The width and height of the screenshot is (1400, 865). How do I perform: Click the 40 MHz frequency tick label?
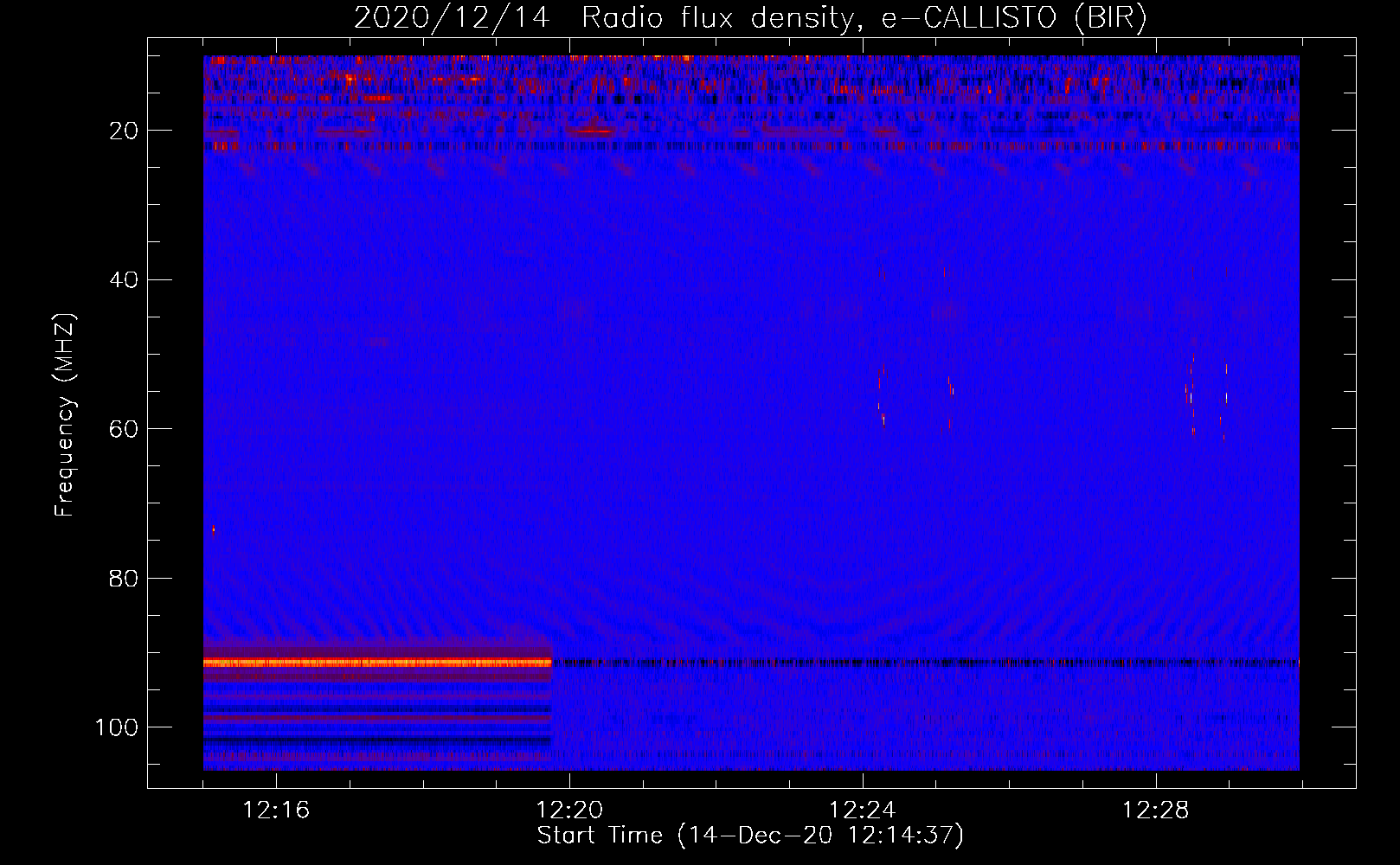(x=125, y=279)
